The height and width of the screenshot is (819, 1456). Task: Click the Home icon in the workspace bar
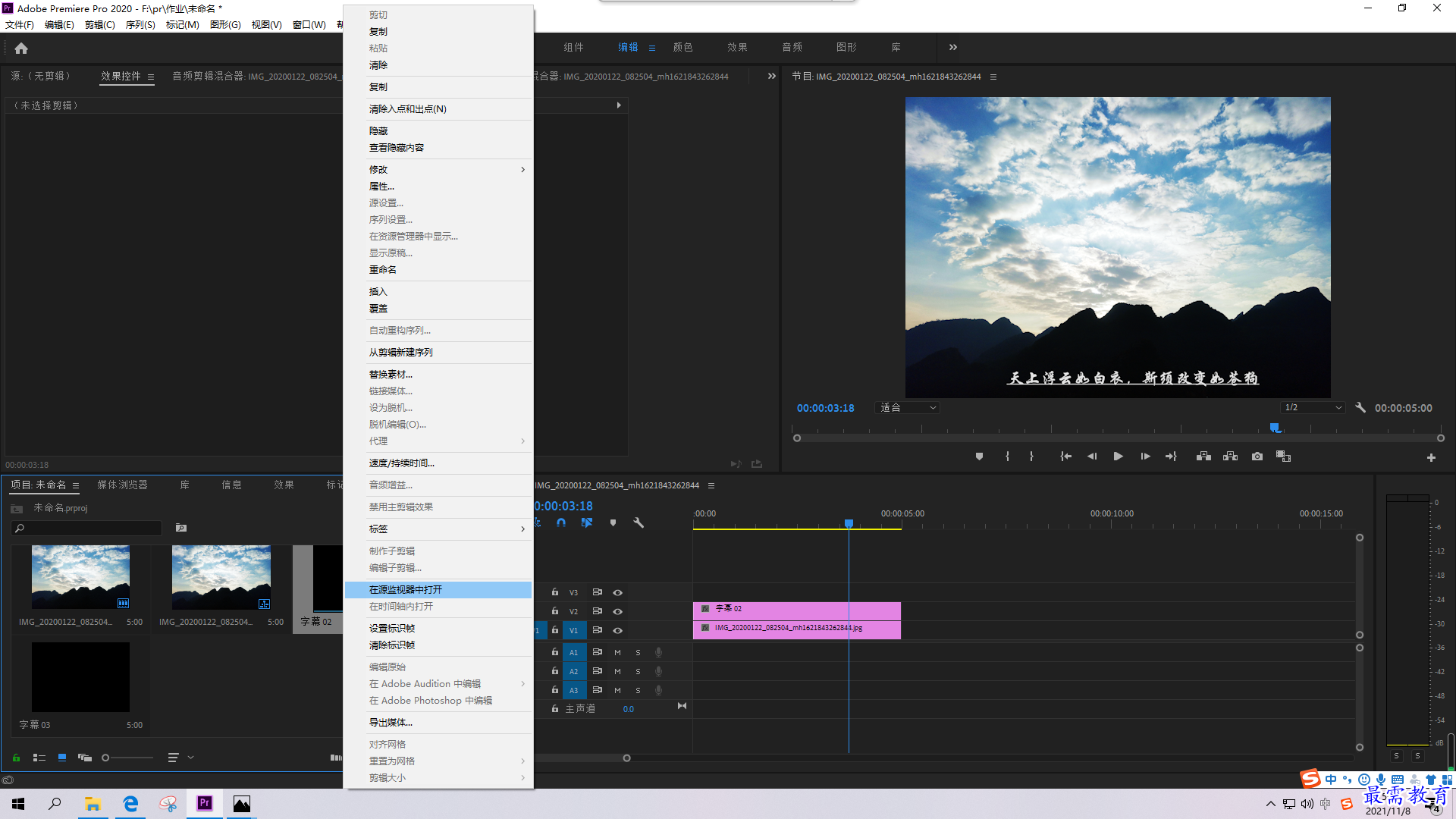(21, 48)
